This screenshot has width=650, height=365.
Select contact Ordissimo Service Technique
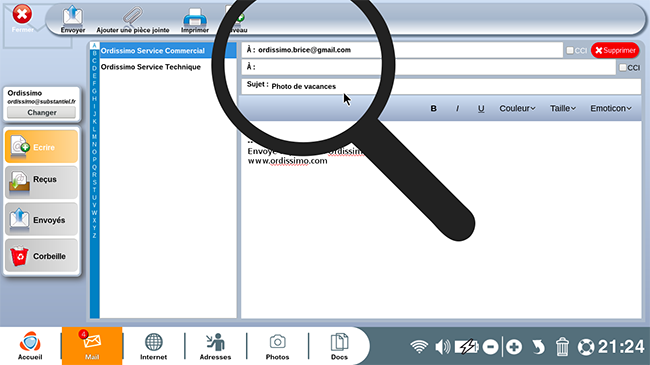click(168, 67)
